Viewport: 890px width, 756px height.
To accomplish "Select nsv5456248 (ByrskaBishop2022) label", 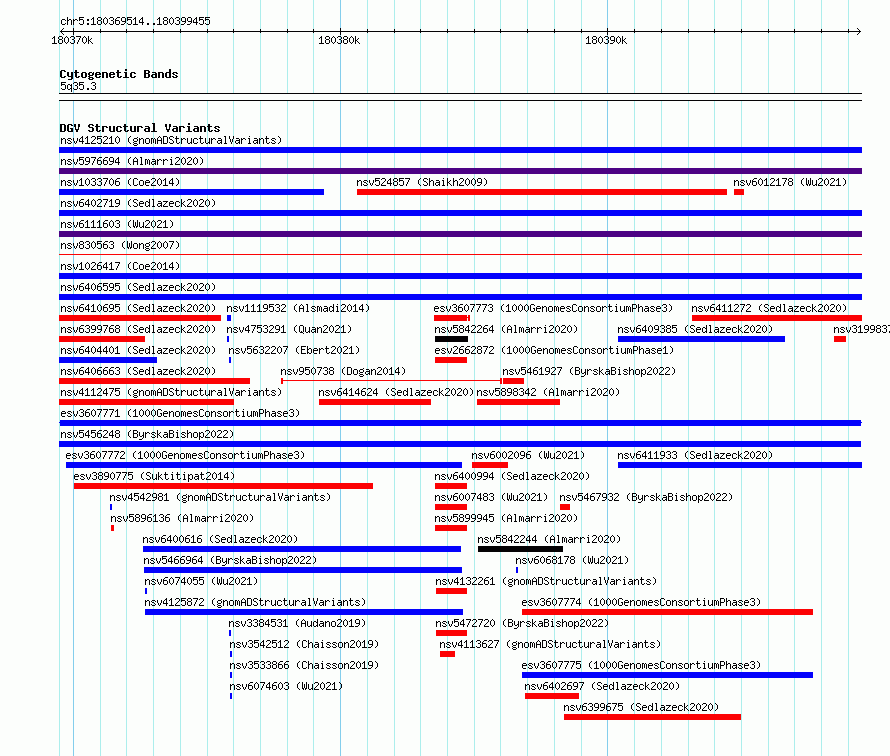I will (x=147, y=434).
